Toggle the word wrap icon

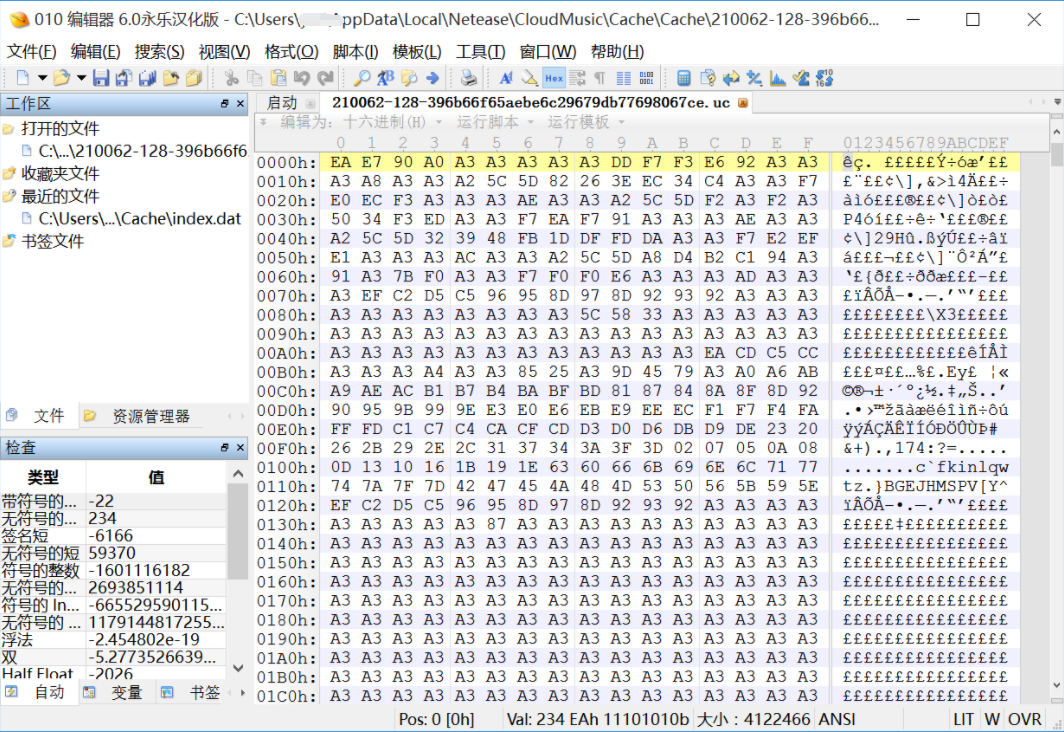[577, 78]
